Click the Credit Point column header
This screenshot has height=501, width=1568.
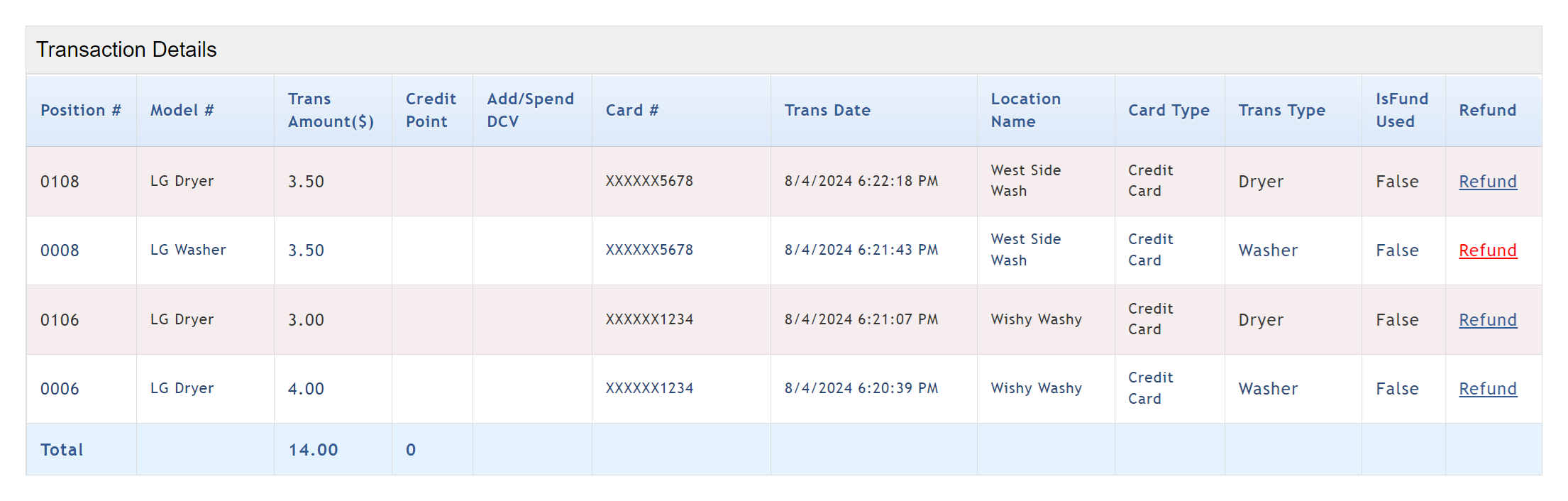tap(431, 111)
